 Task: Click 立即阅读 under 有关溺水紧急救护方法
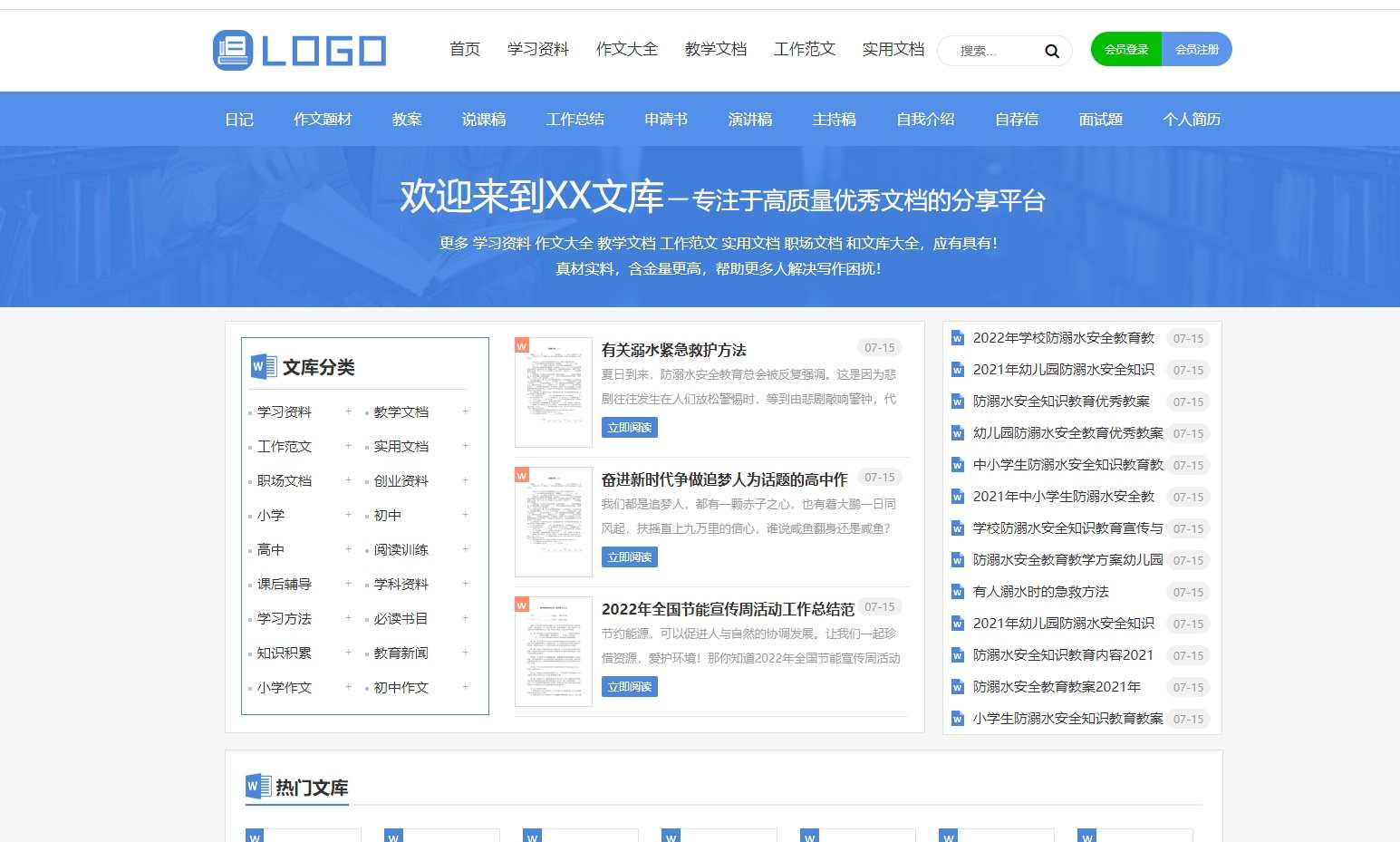click(630, 428)
